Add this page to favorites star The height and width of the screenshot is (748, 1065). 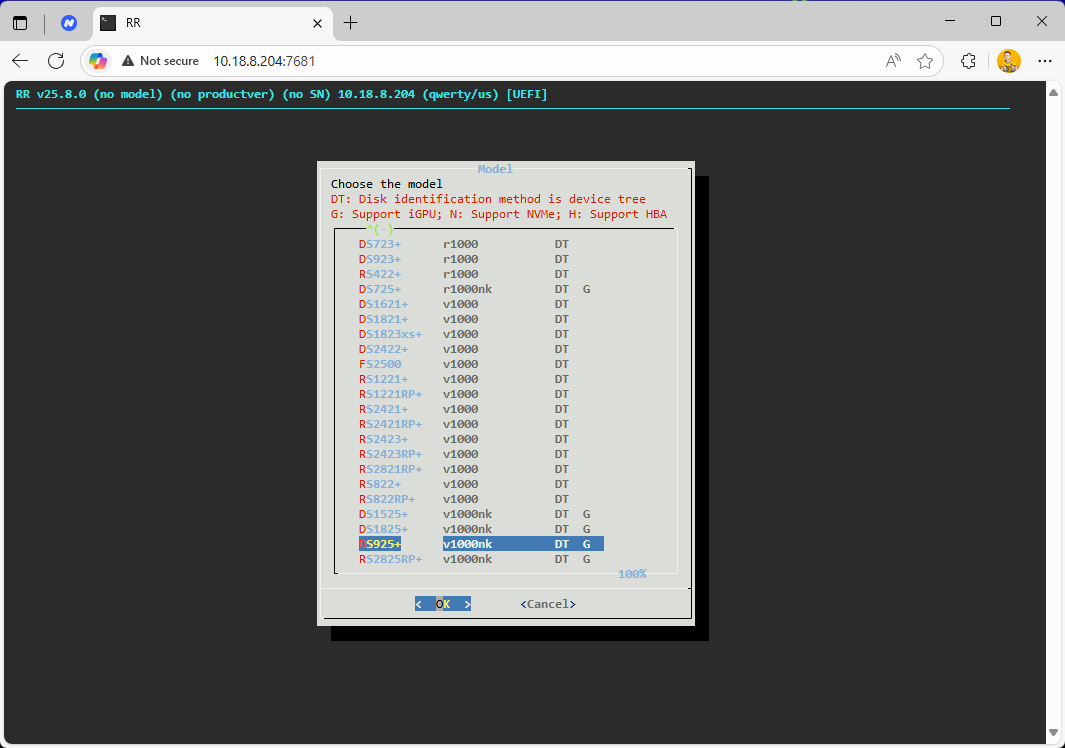(924, 61)
